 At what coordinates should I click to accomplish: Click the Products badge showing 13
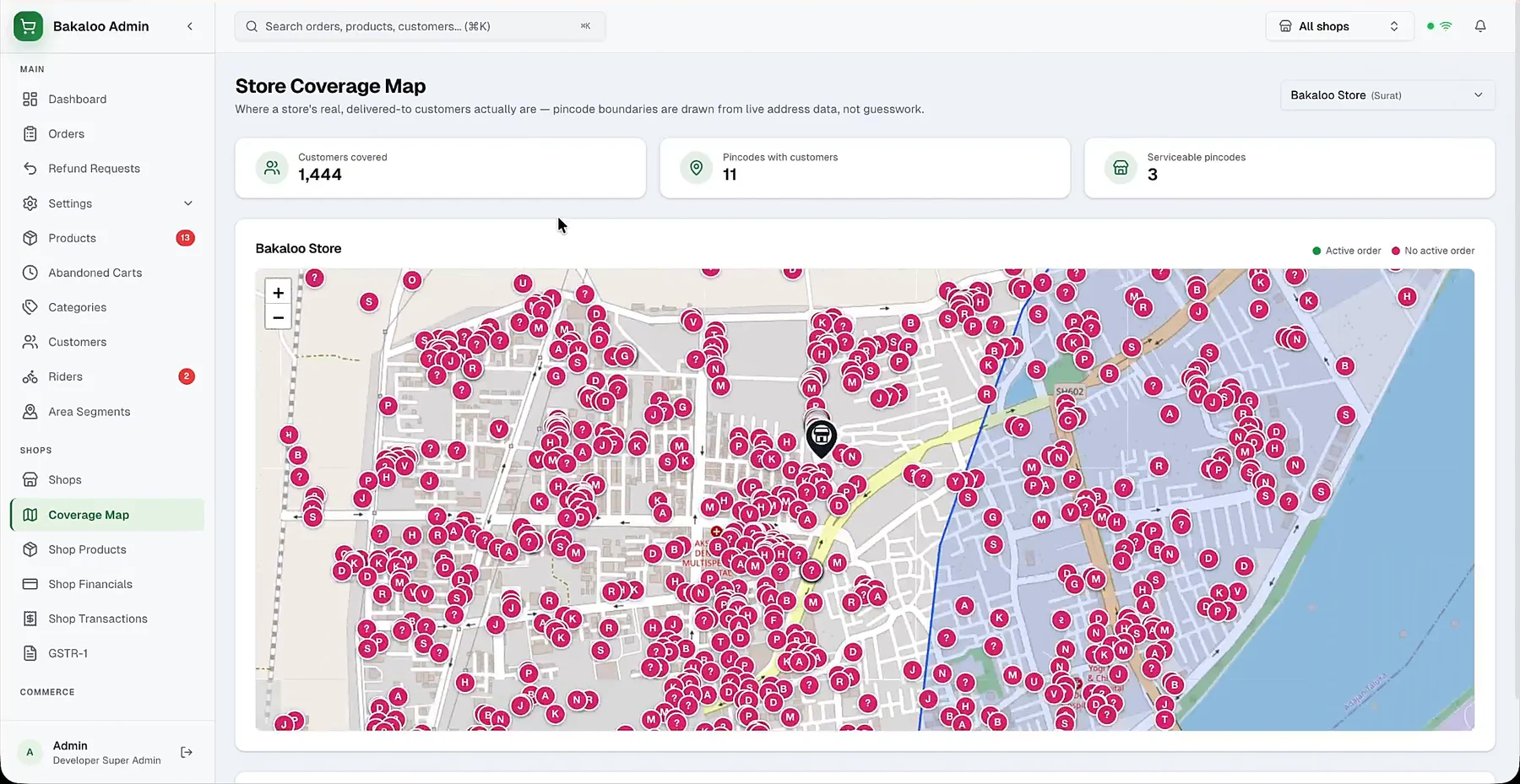point(185,238)
